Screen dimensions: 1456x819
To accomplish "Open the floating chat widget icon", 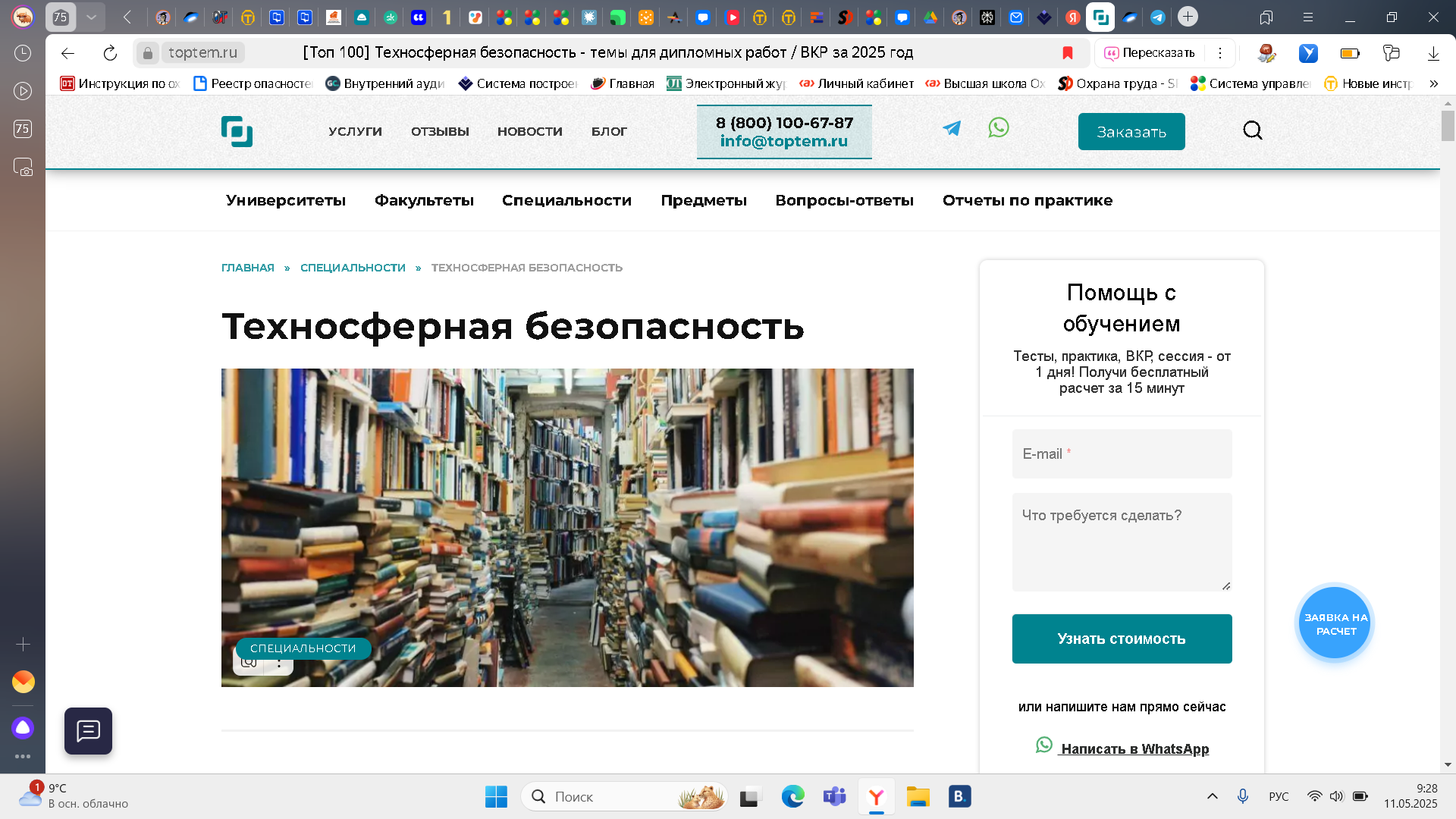I will pos(88,731).
